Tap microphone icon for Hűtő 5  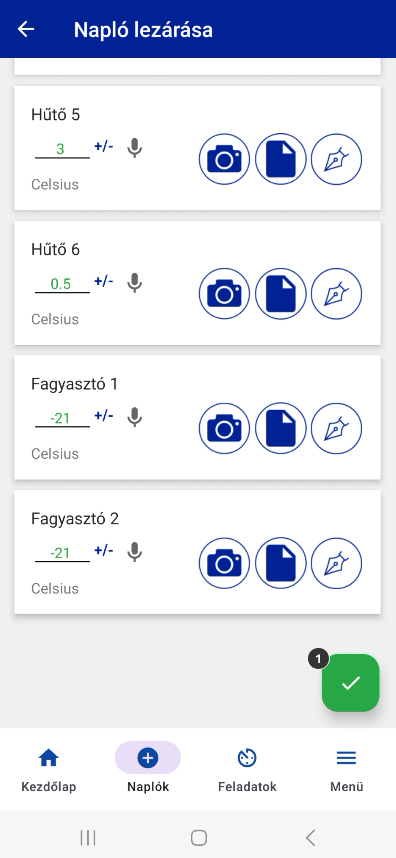click(135, 148)
